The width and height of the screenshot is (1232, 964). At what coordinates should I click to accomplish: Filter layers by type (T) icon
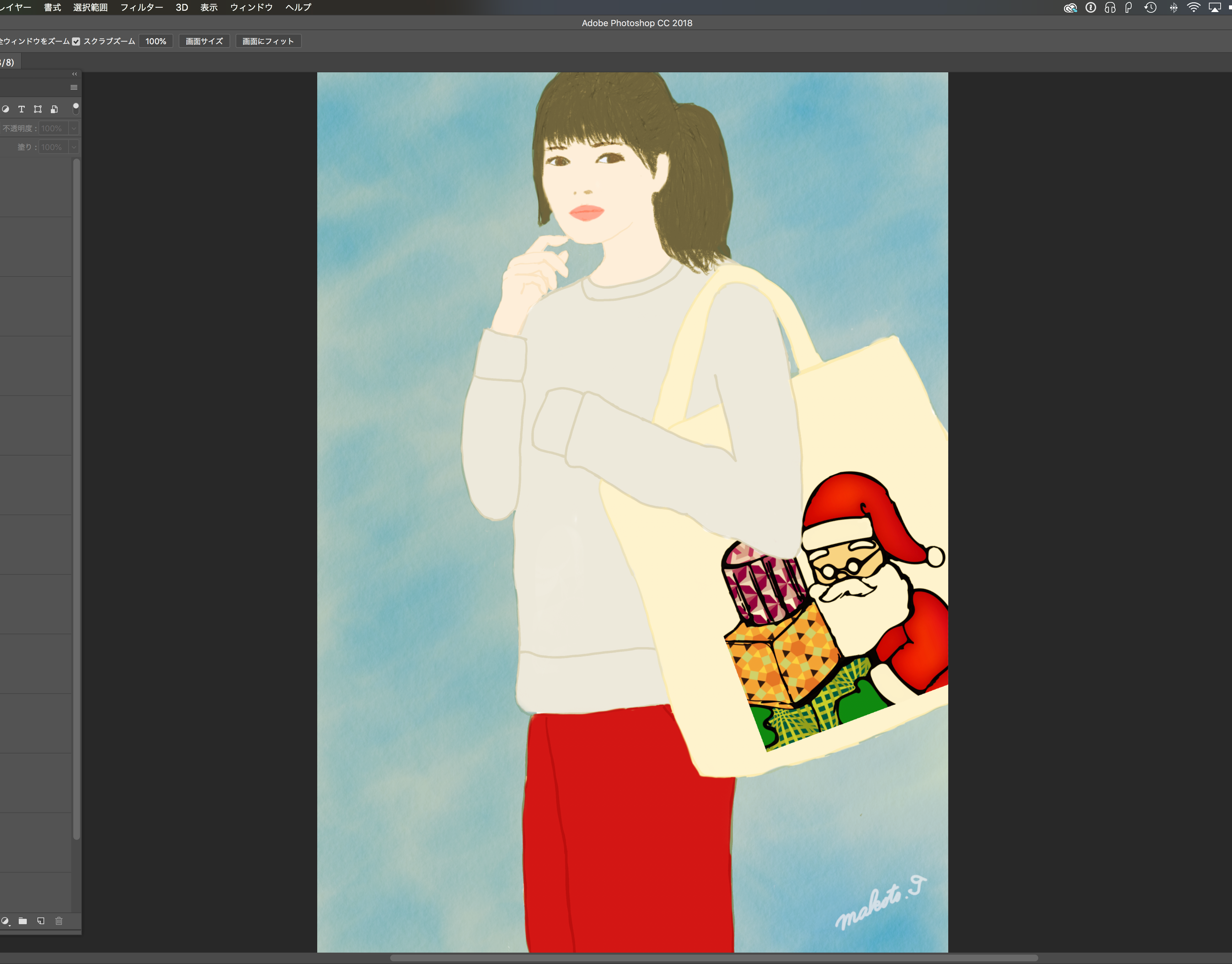(x=21, y=109)
